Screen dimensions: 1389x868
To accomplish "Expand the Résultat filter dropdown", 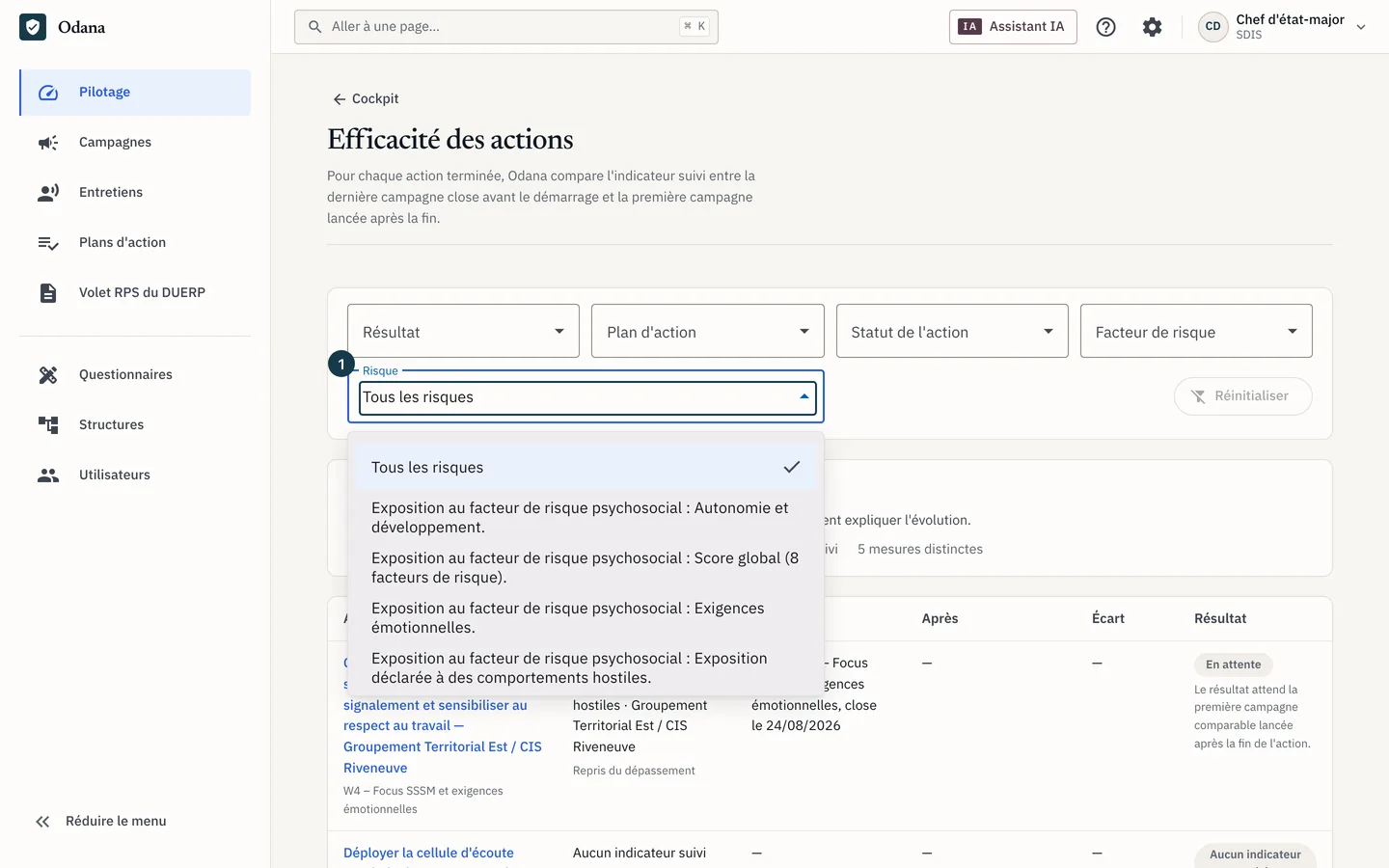I will [463, 331].
